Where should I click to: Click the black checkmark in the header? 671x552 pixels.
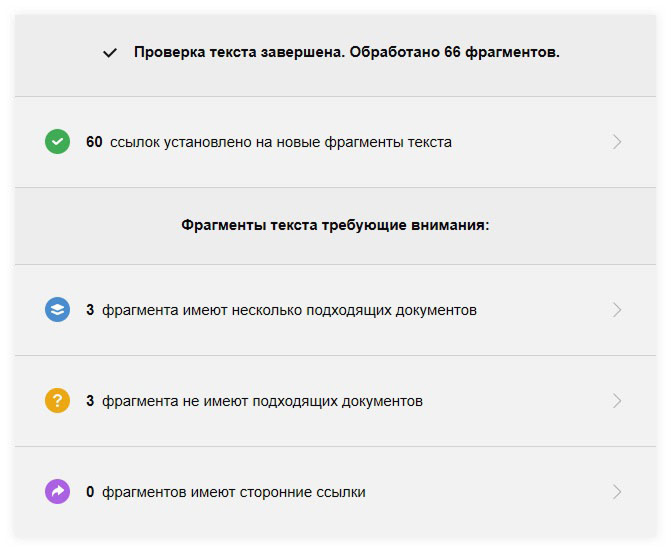pyautogui.click(x=110, y=53)
